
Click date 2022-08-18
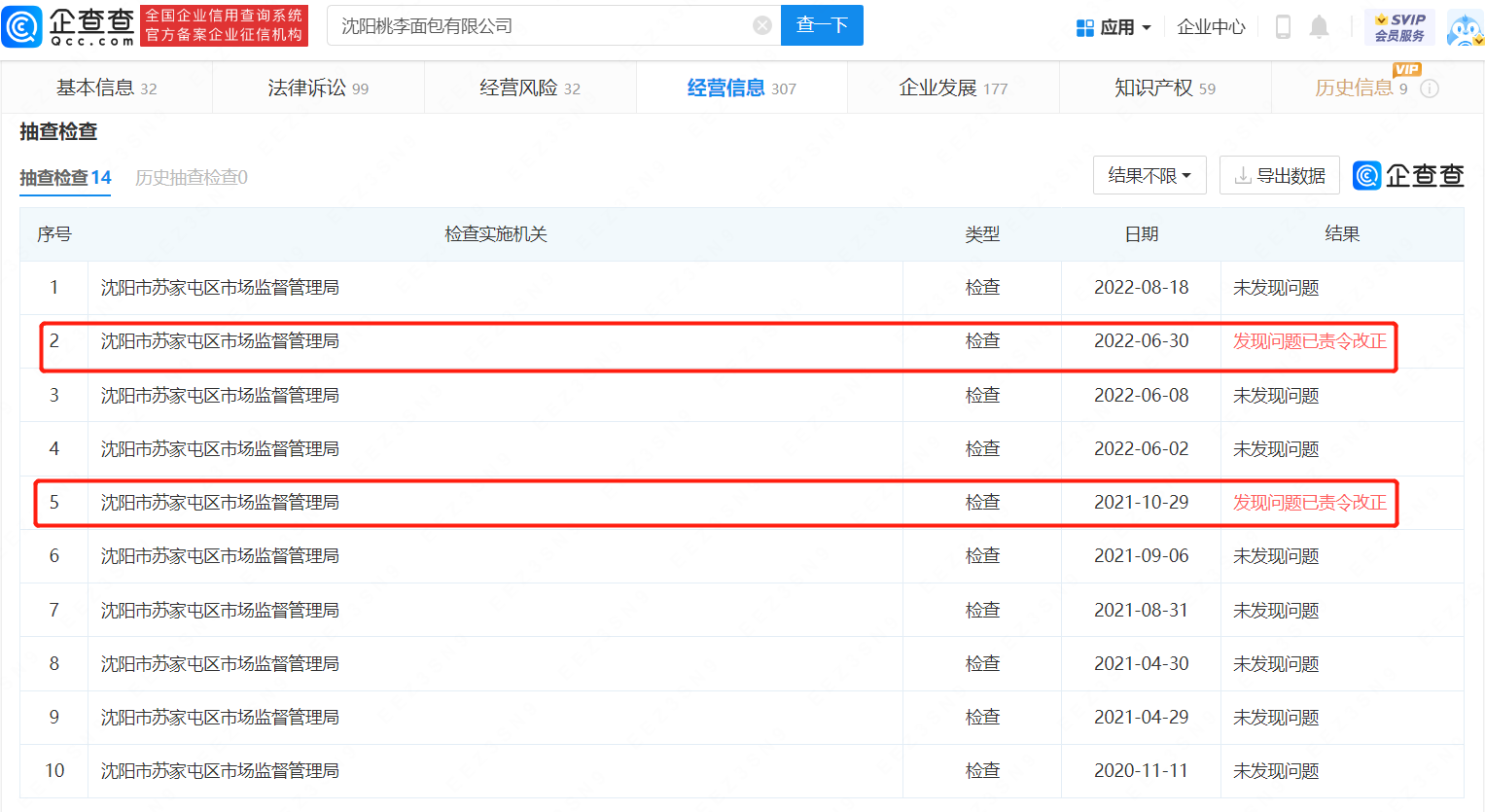point(1142,288)
